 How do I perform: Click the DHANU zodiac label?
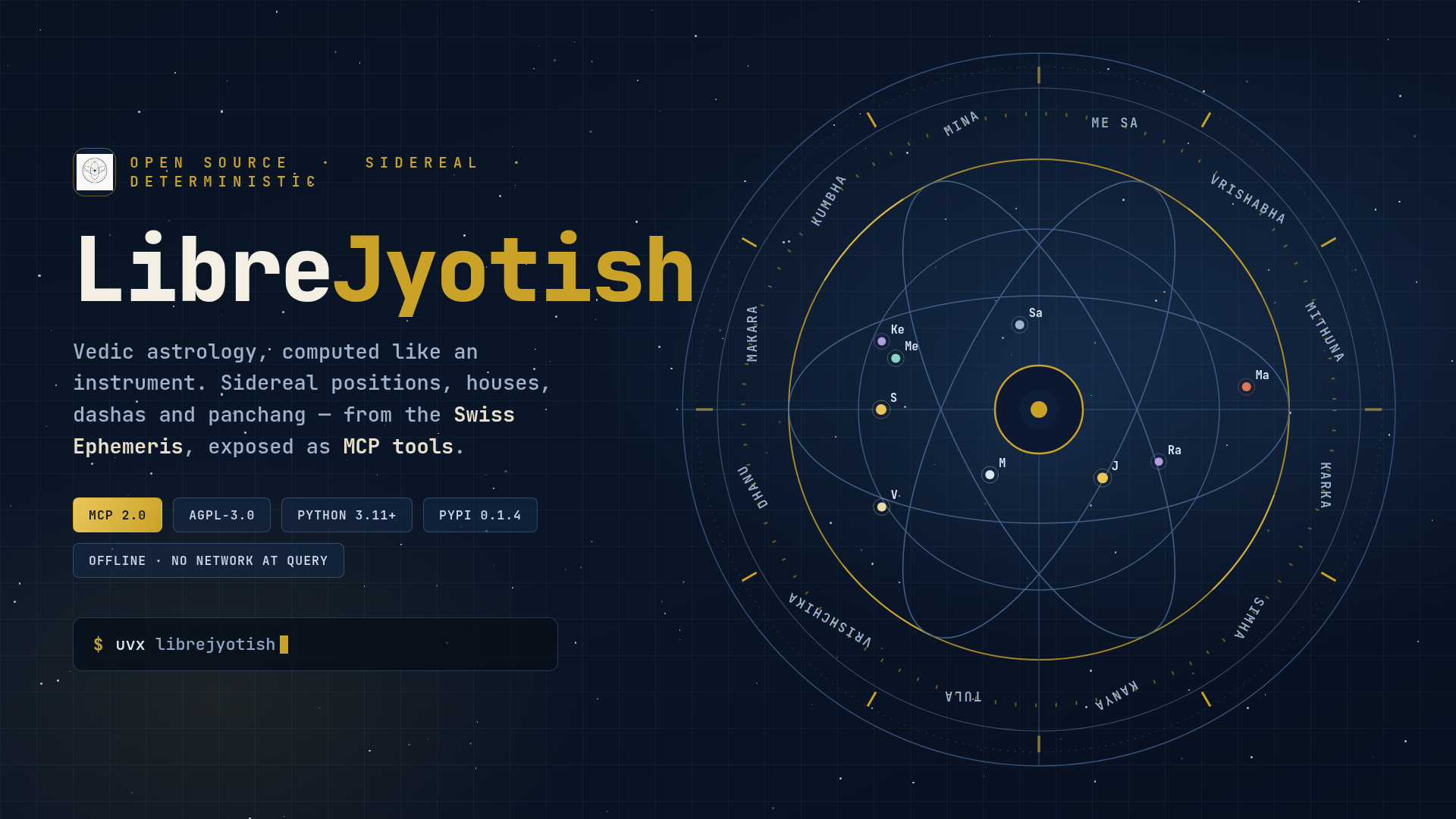tap(753, 487)
